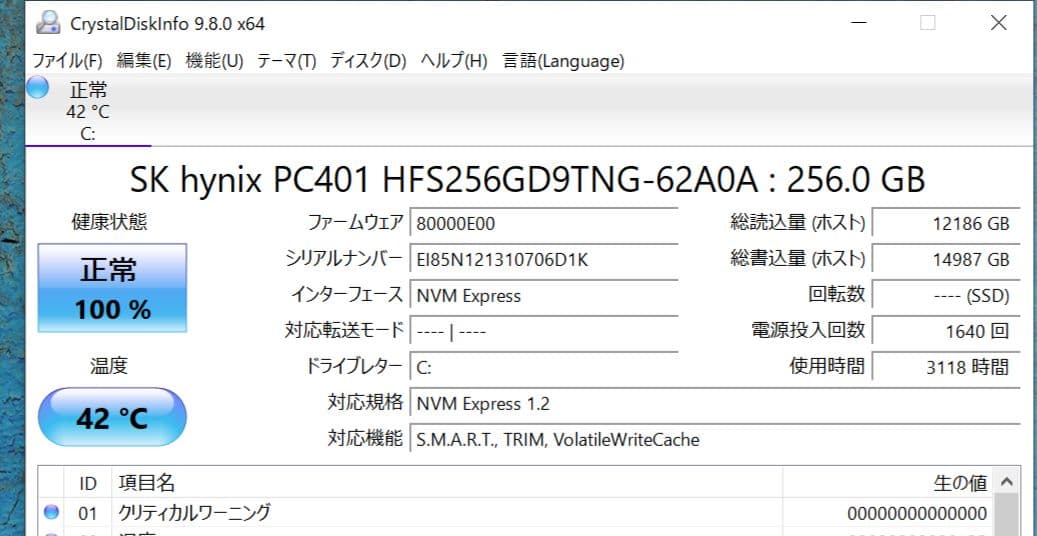Click the 健康状態 label
Image resolution: width=1037 pixels, height=536 pixels.
tap(109, 222)
